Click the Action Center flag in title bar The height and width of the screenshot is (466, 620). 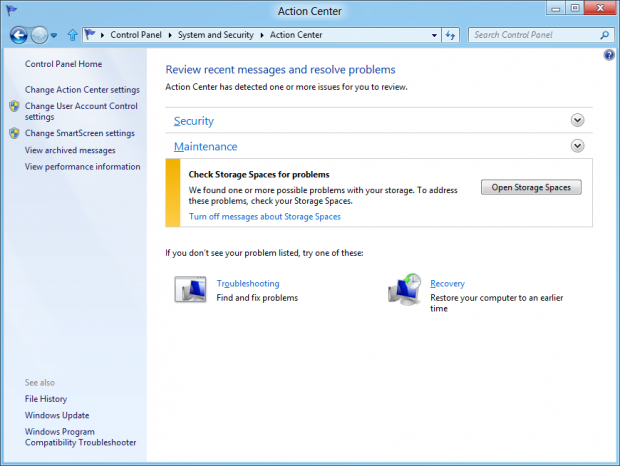click(x=12, y=10)
